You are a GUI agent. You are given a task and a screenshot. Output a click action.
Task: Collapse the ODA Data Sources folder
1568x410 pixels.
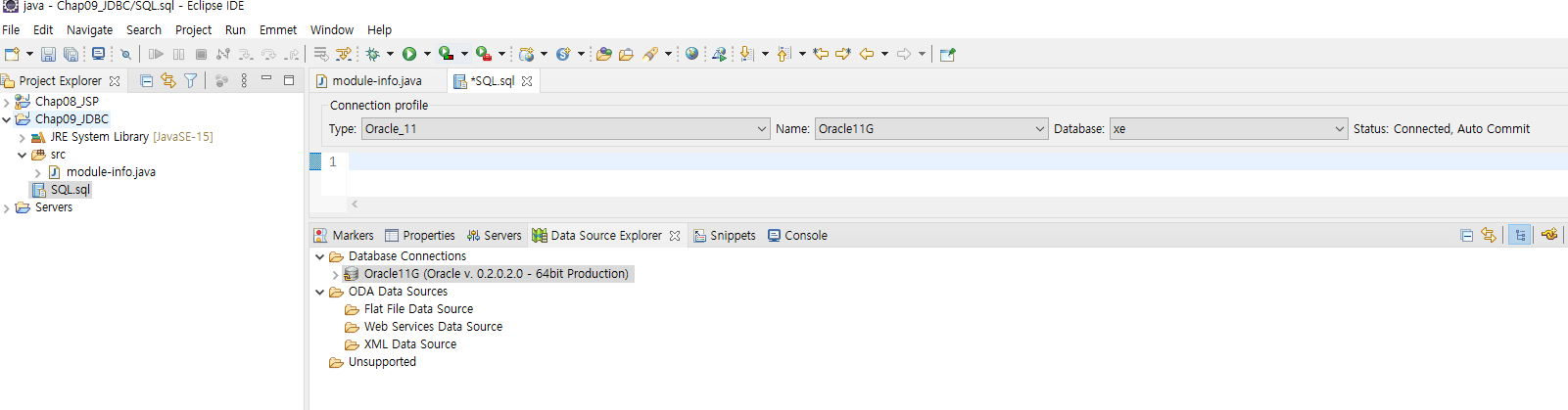[x=319, y=292]
